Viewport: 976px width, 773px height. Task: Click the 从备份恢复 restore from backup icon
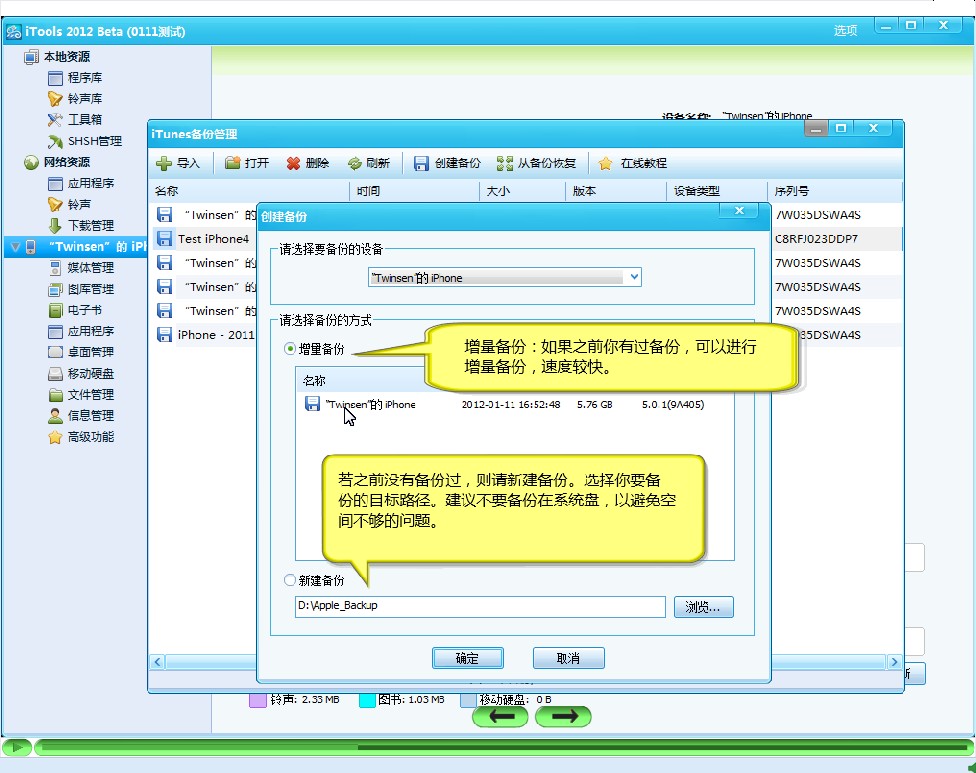[505, 163]
